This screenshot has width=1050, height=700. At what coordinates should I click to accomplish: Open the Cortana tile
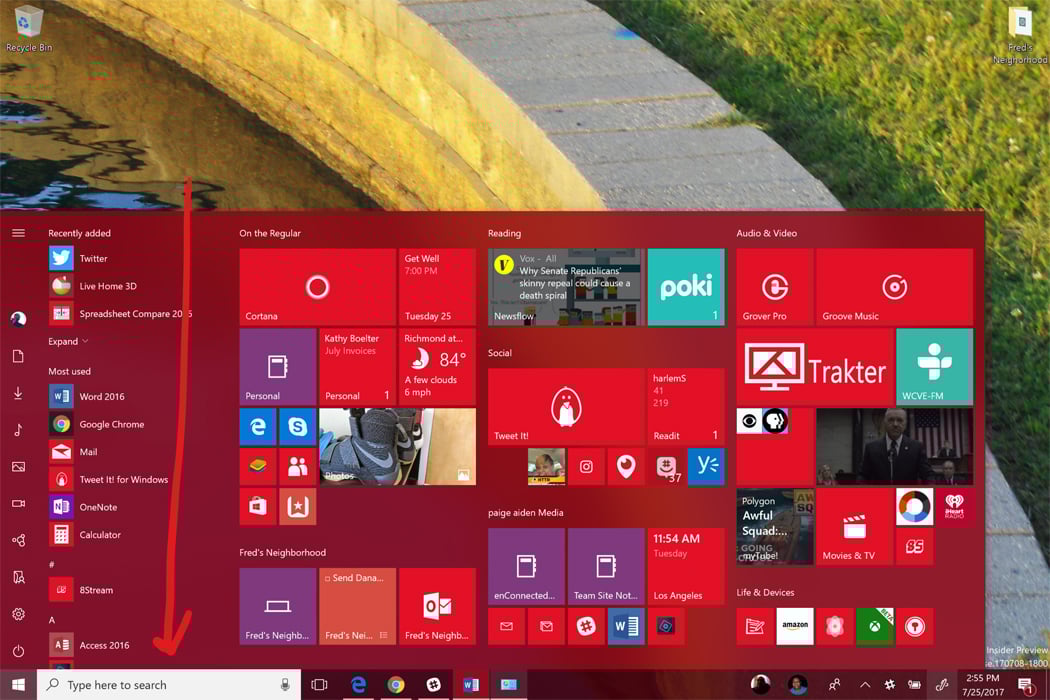pos(316,285)
